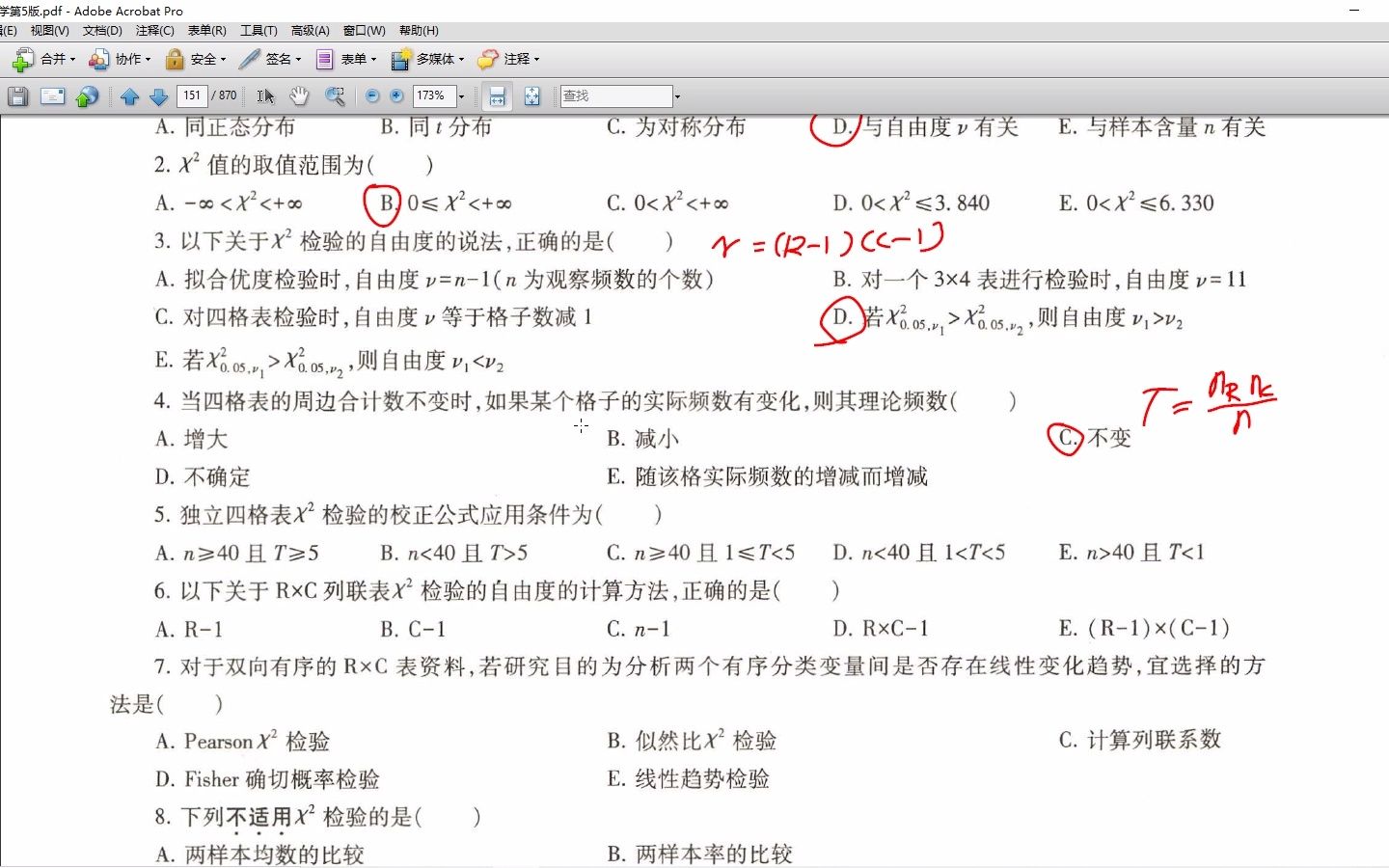This screenshot has width=1389, height=868.
Task: Minimize the Acrobat window
Action: [1355, 10]
